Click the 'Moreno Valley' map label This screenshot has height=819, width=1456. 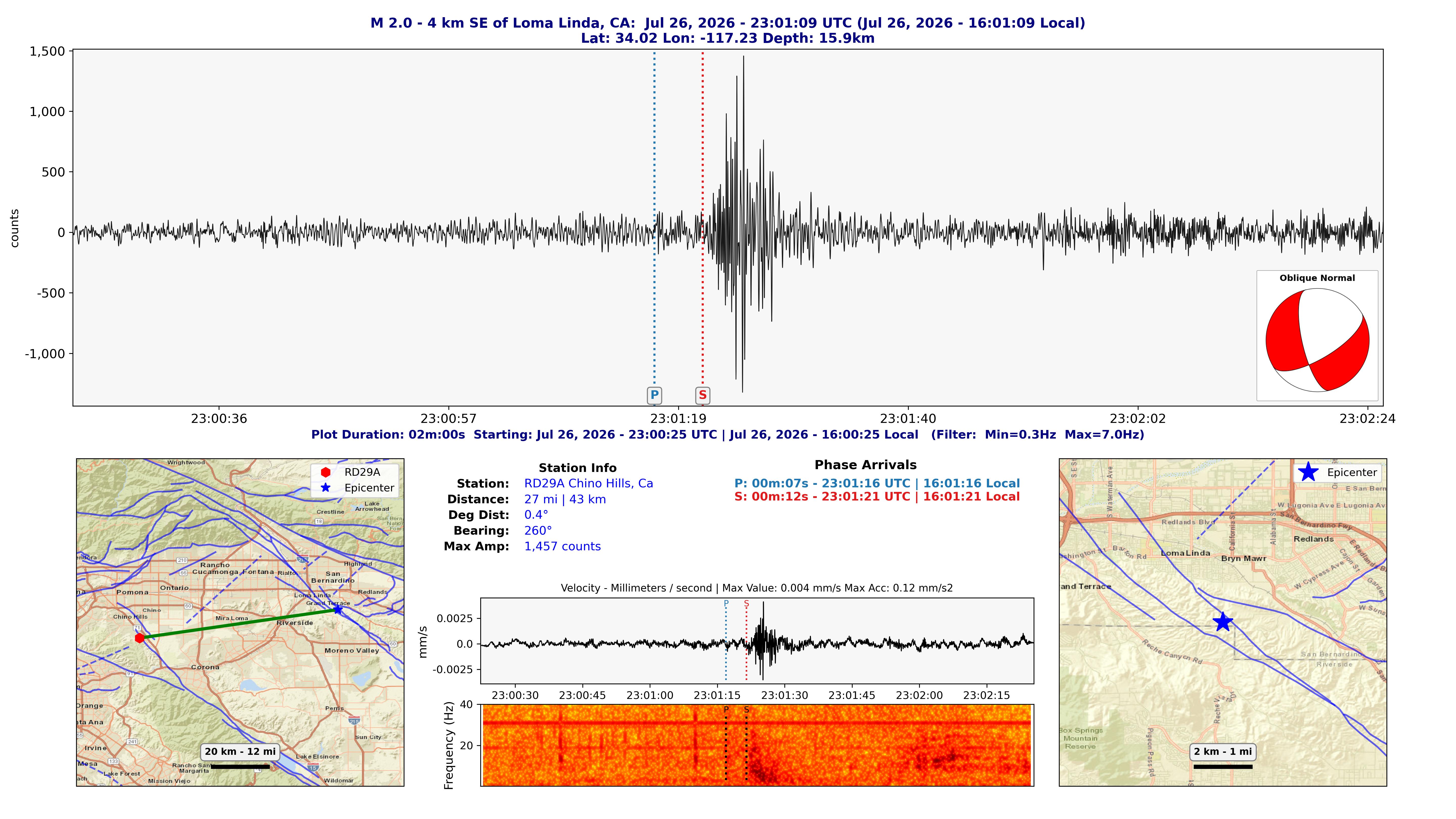pos(352,651)
